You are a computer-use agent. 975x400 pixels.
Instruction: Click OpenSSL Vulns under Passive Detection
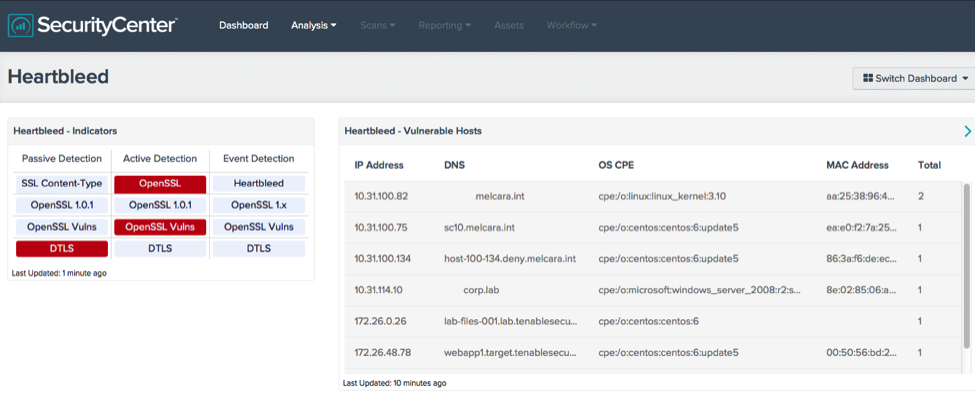click(62, 226)
